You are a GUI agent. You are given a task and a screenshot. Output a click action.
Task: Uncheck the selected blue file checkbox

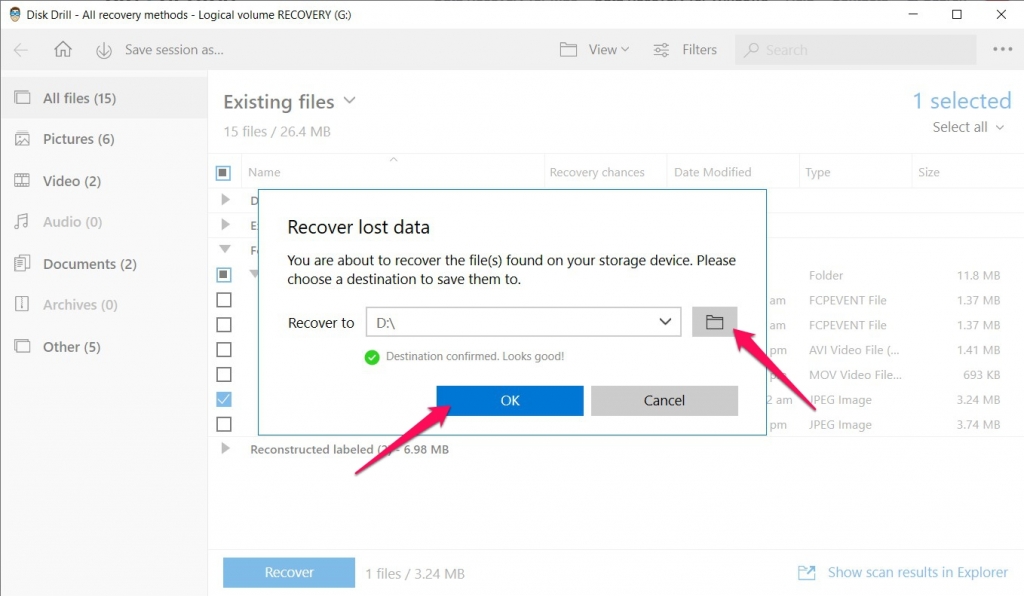tap(224, 398)
